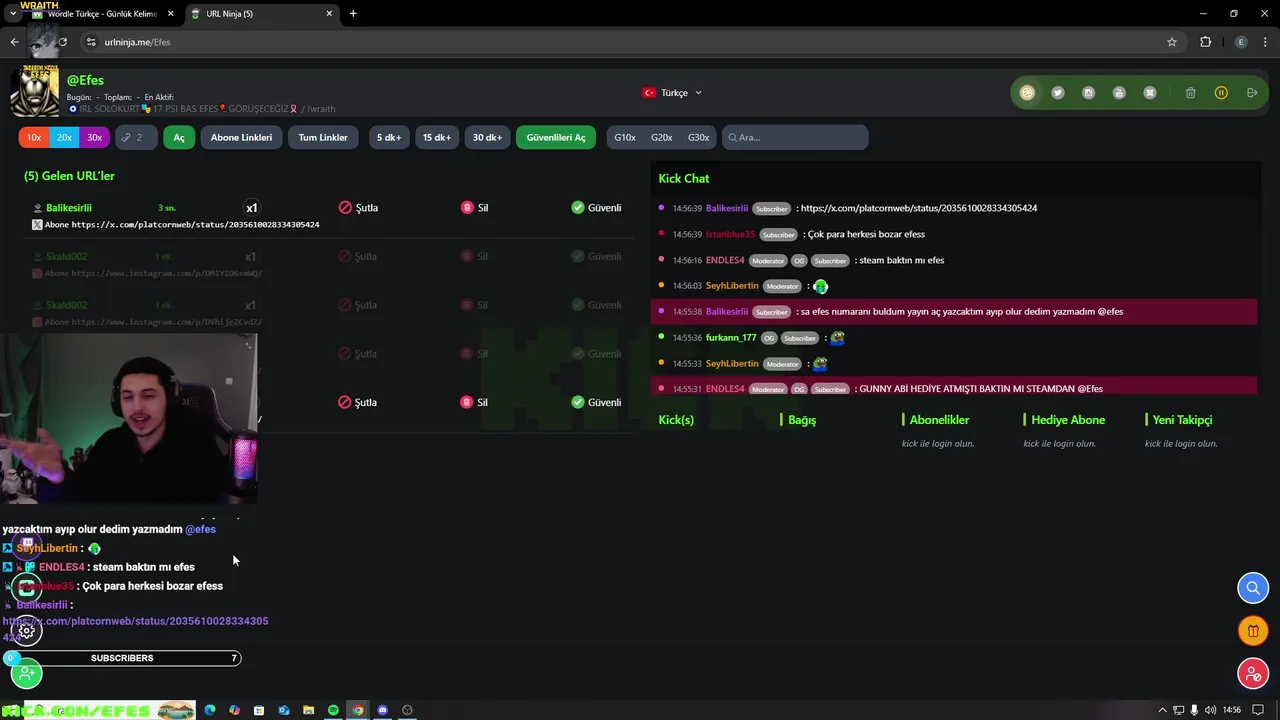This screenshot has width=1280, height=720.
Task: Click furkann_177 username in Kick Chat
Action: (x=731, y=338)
